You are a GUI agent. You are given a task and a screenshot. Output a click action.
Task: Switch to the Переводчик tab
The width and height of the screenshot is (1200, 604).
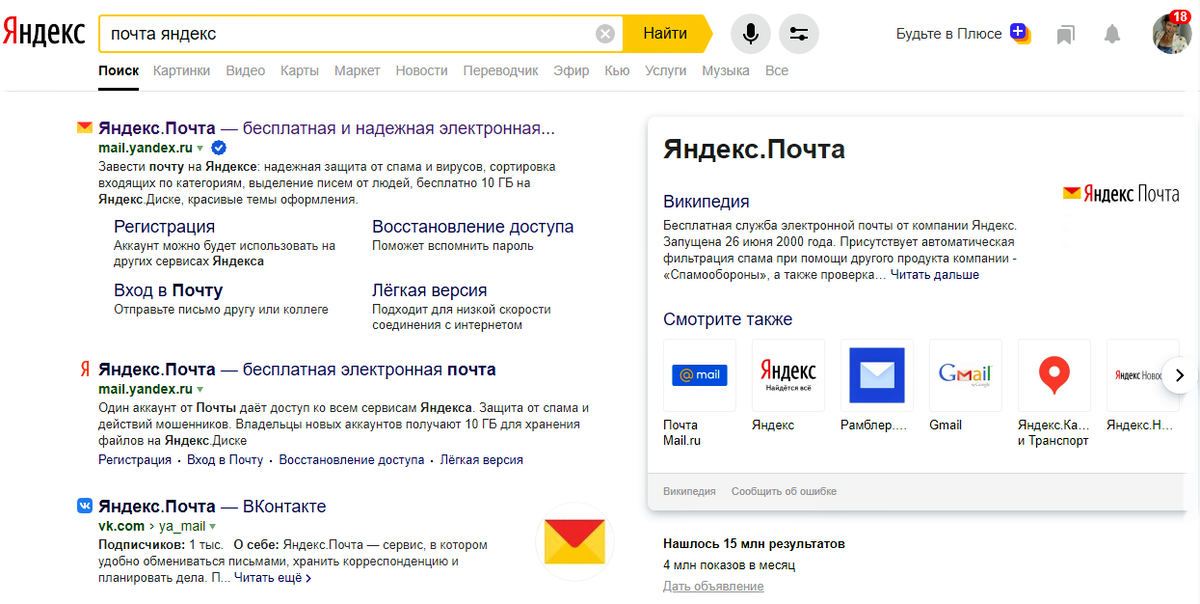[x=500, y=71]
